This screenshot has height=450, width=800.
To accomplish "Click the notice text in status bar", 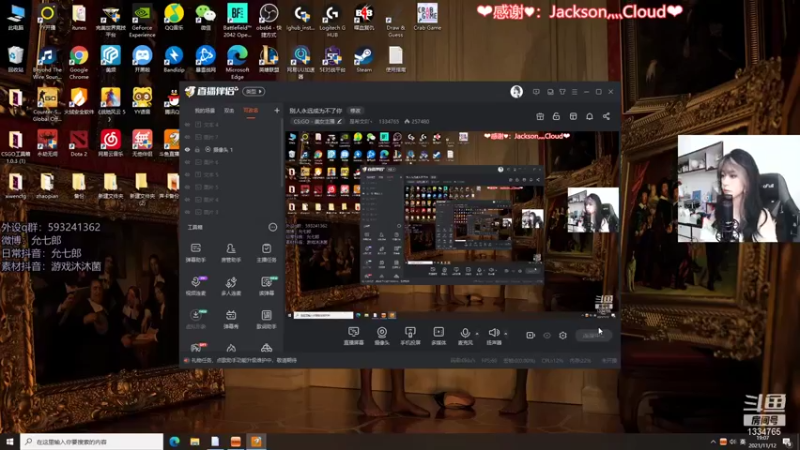I will [244, 360].
